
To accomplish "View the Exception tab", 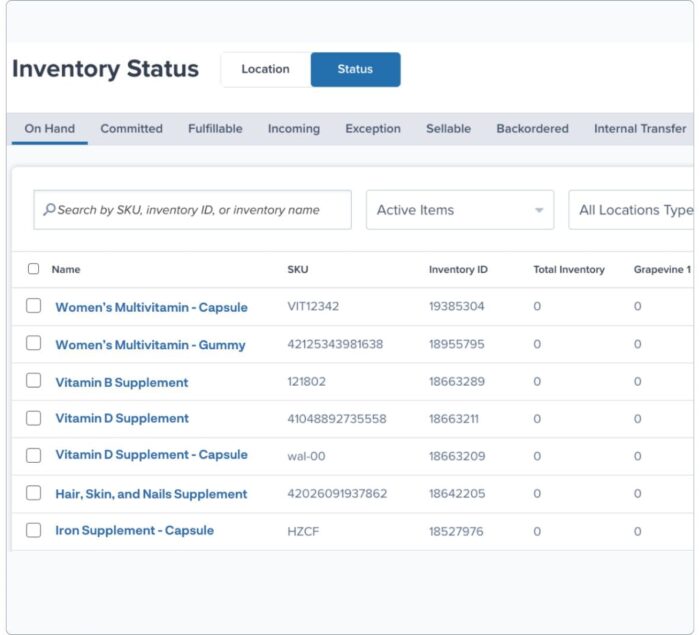I will pos(373,129).
